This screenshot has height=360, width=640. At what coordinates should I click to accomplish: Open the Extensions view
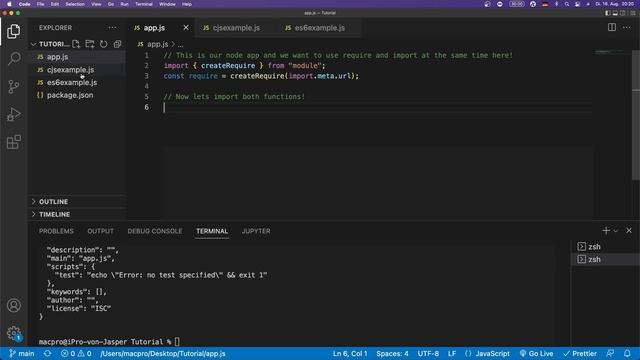pos(13,142)
